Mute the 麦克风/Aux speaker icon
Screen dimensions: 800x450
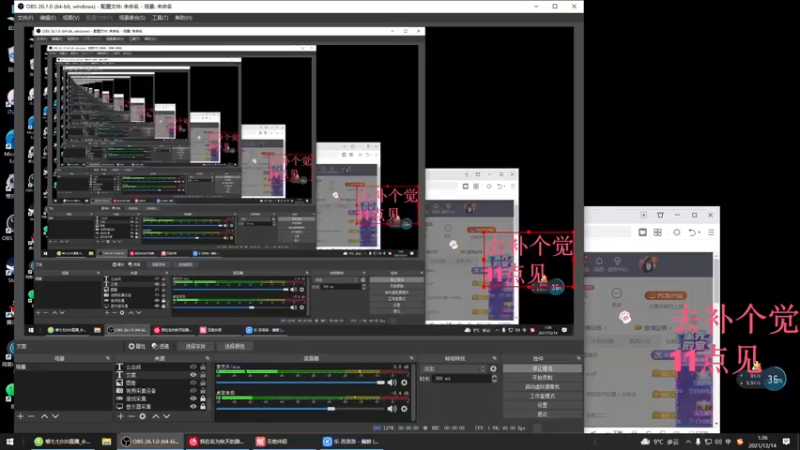click(392, 382)
